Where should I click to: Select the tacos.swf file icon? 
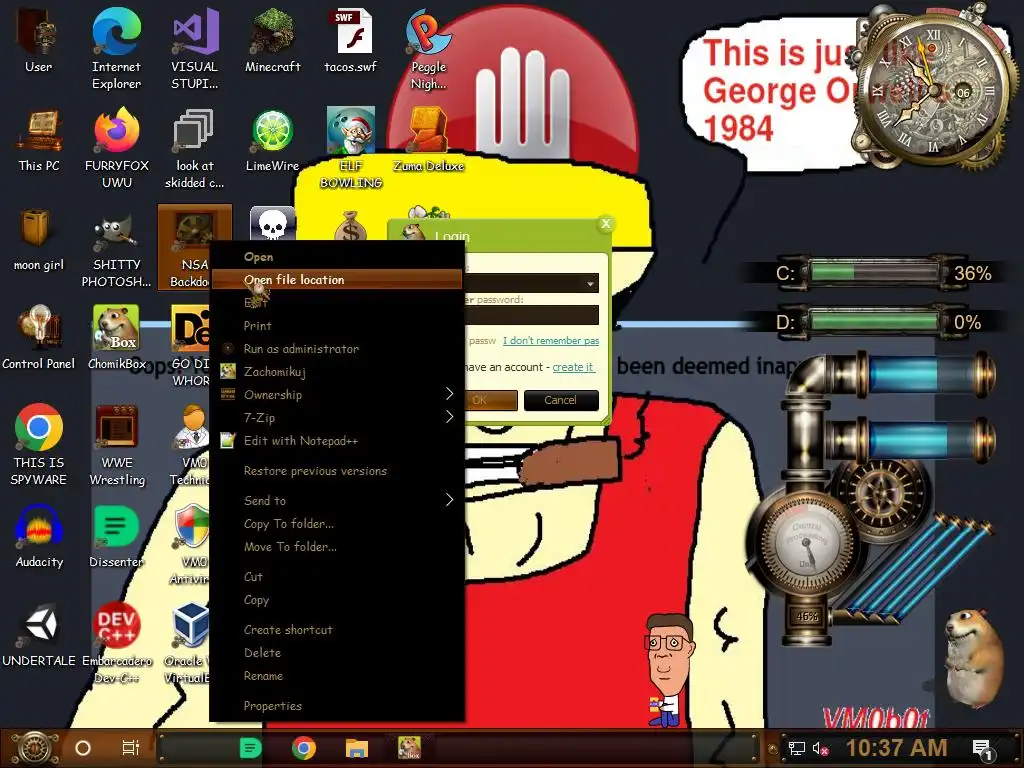(x=351, y=40)
